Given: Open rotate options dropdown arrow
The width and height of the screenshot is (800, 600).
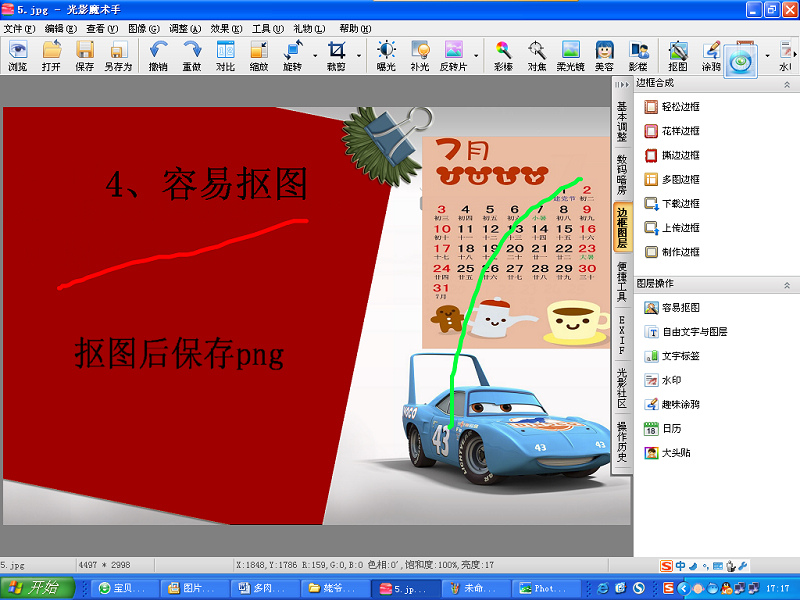Looking at the screenshot, I should pyautogui.click(x=315, y=56).
